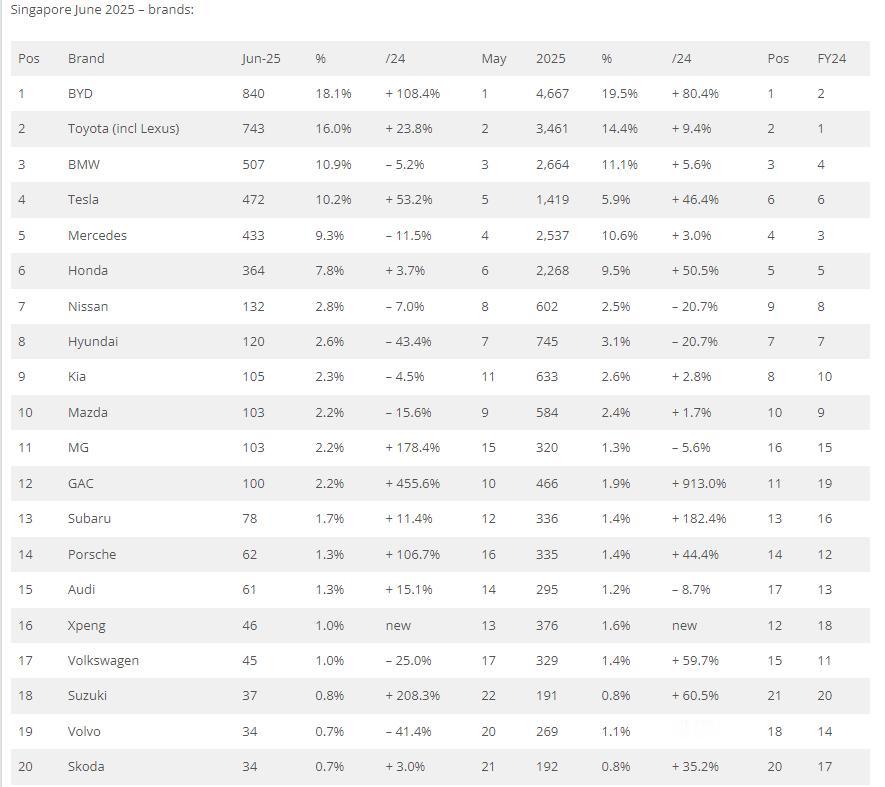885x787 pixels.
Task: Click Volkswagen in the brand column
Action: (103, 661)
